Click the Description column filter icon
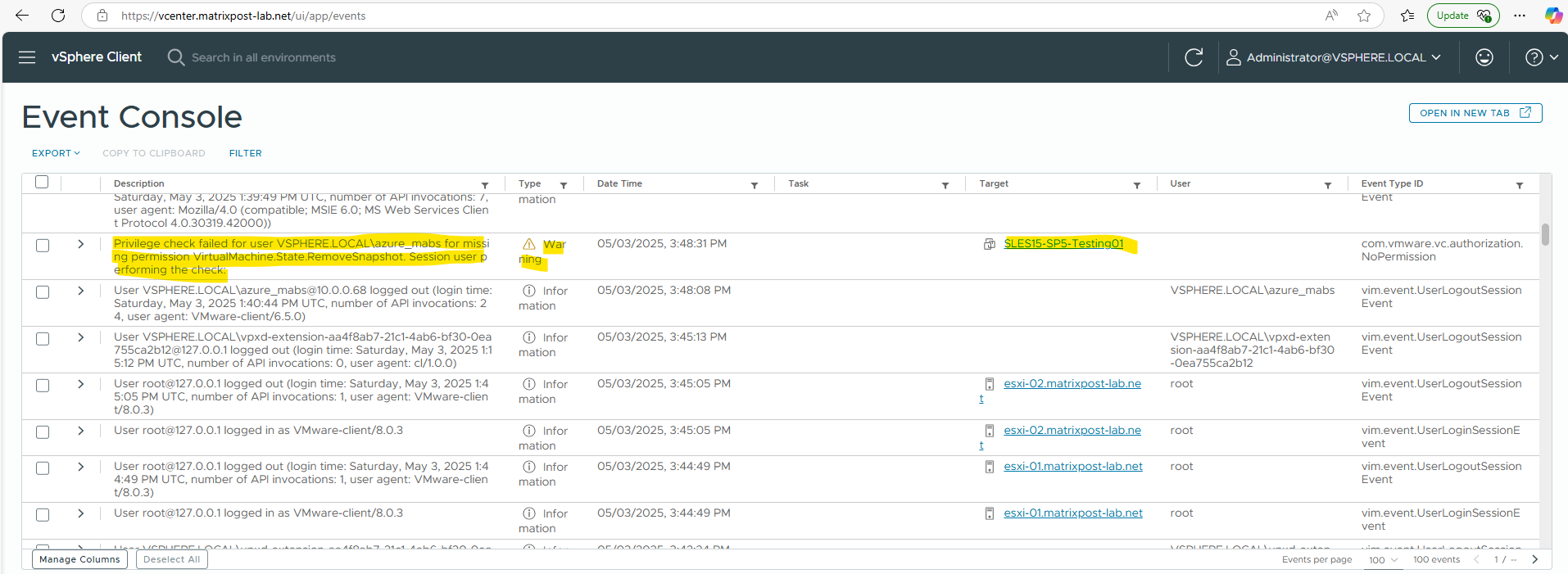Screen dimensions: 1568x574 click(485, 185)
